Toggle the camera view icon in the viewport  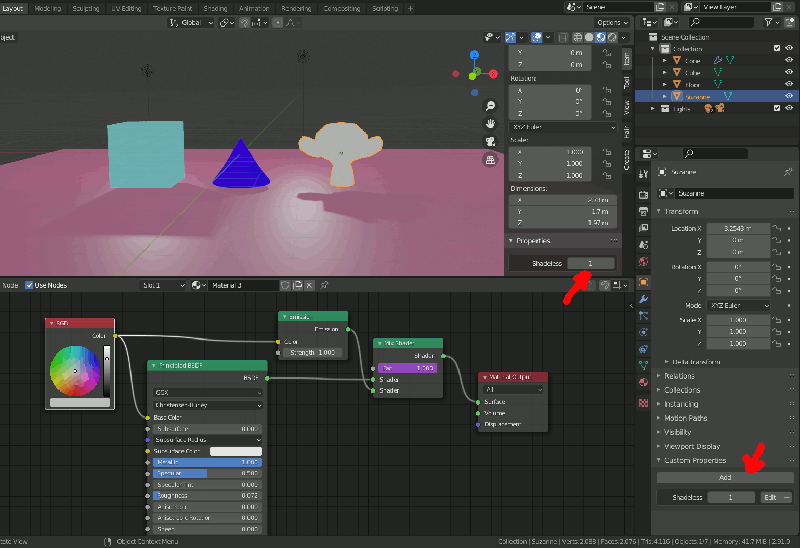coord(490,142)
